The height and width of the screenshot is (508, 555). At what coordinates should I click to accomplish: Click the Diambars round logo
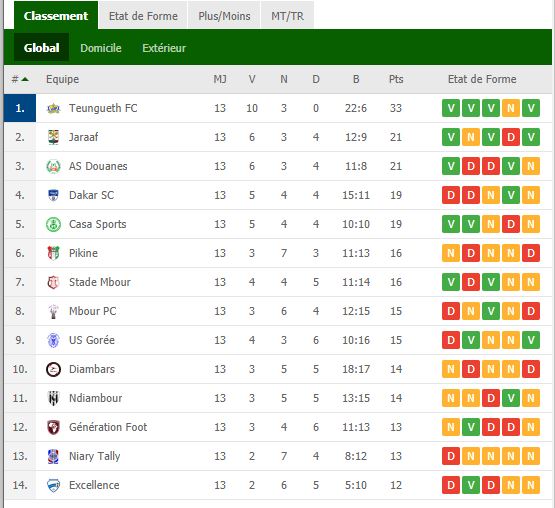click(x=53, y=369)
